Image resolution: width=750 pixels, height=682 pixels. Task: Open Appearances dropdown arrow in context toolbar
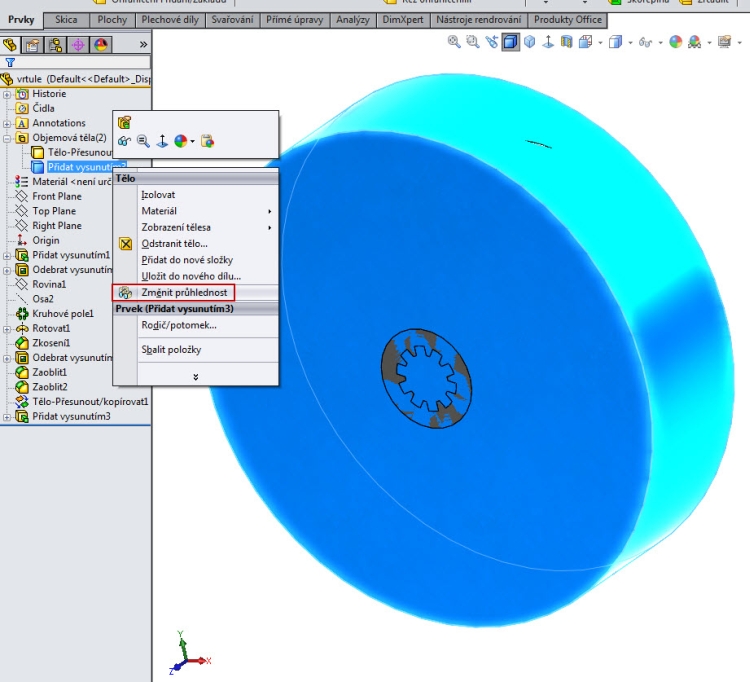[192, 142]
